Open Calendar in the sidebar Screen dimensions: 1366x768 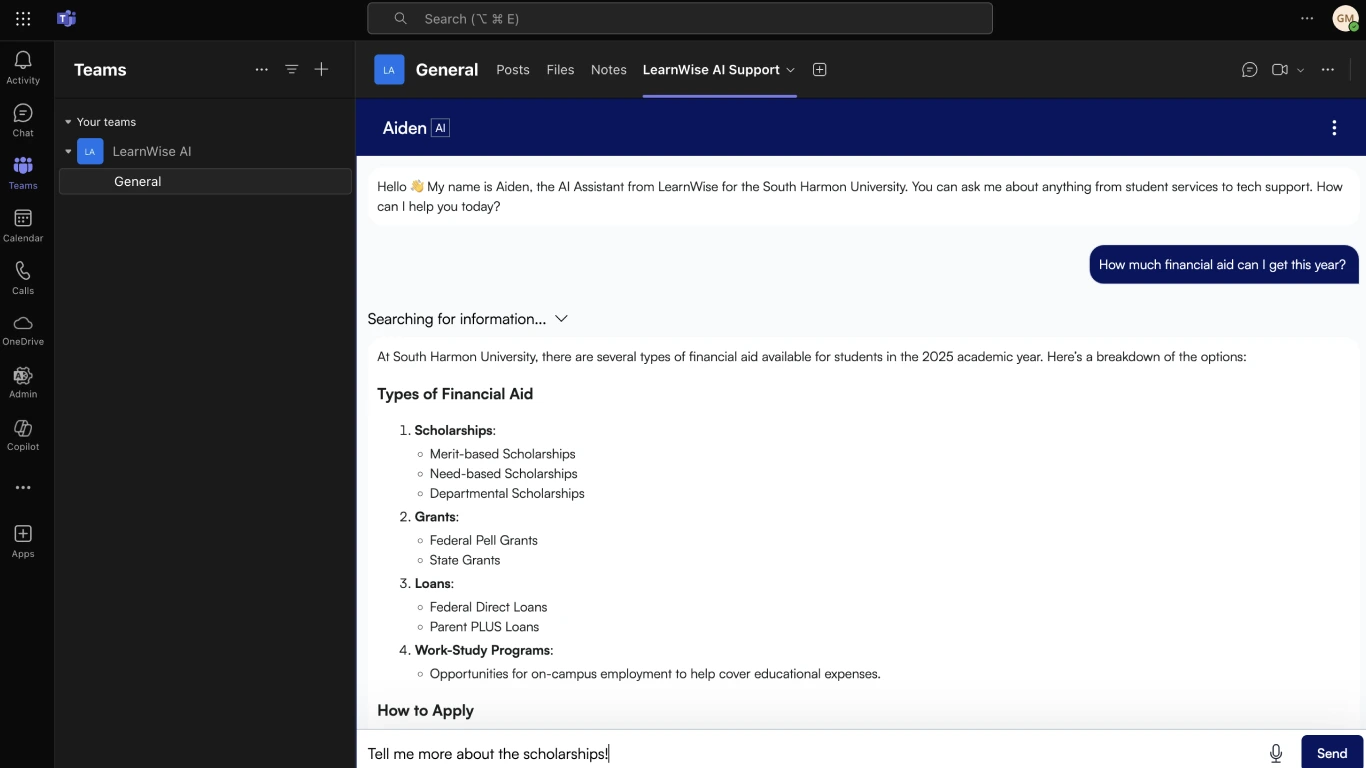click(x=23, y=225)
